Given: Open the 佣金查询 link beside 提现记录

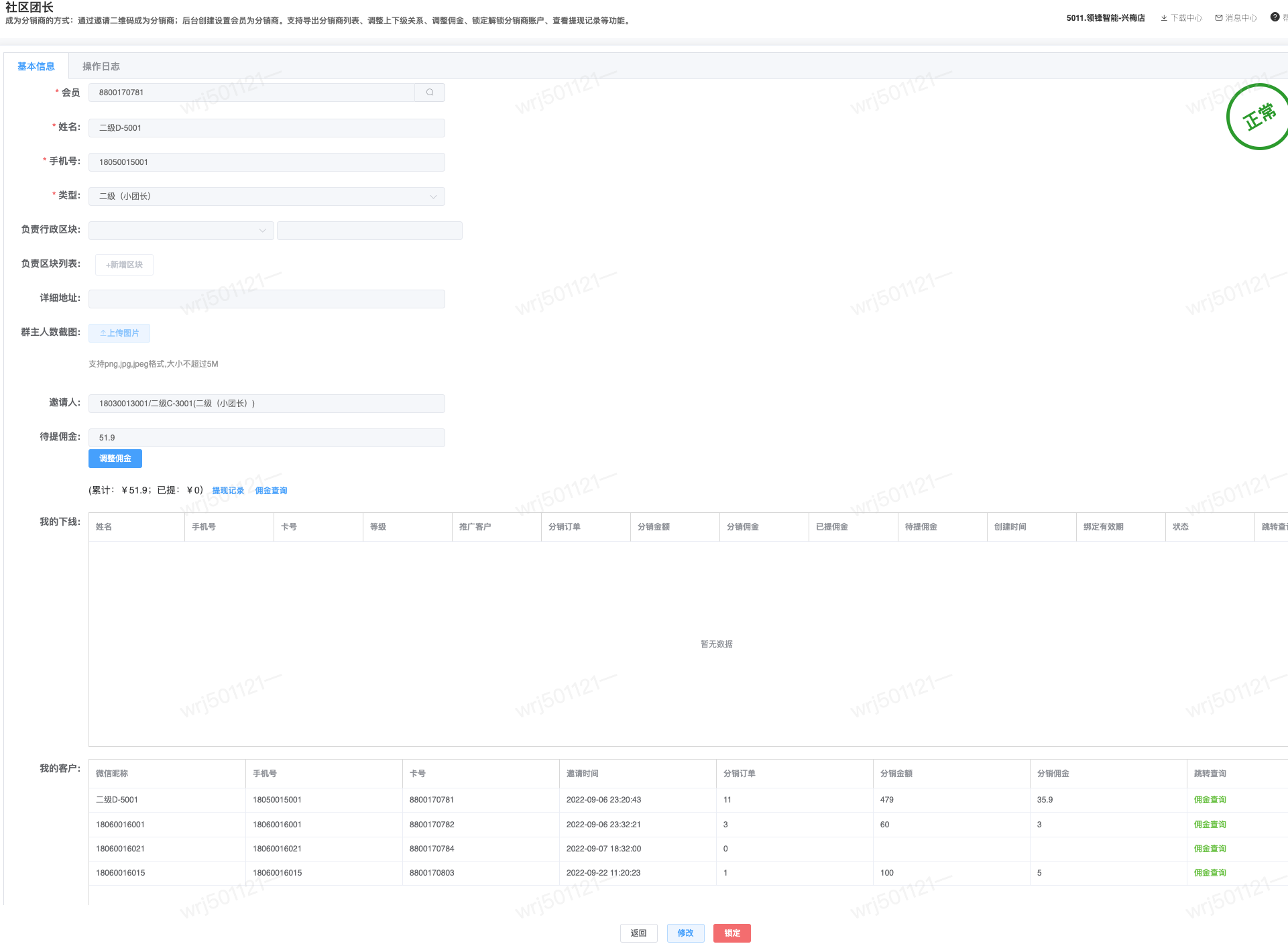Looking at the screenshot, I should pos(271,491).
